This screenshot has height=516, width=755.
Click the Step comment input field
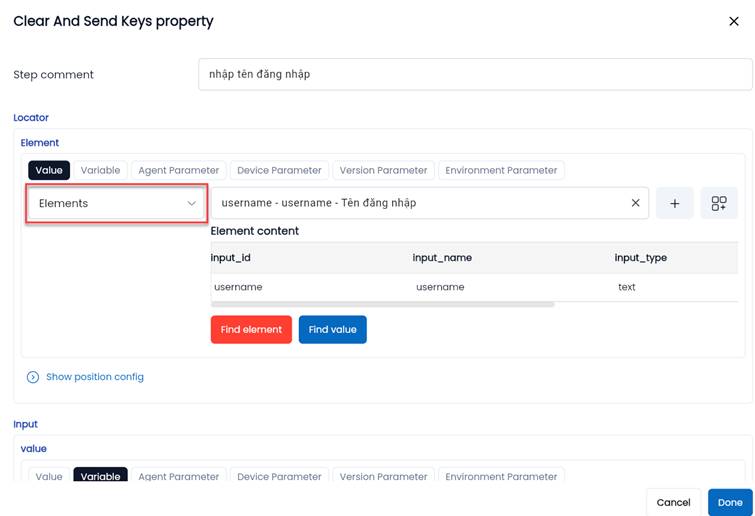point(474,74)
